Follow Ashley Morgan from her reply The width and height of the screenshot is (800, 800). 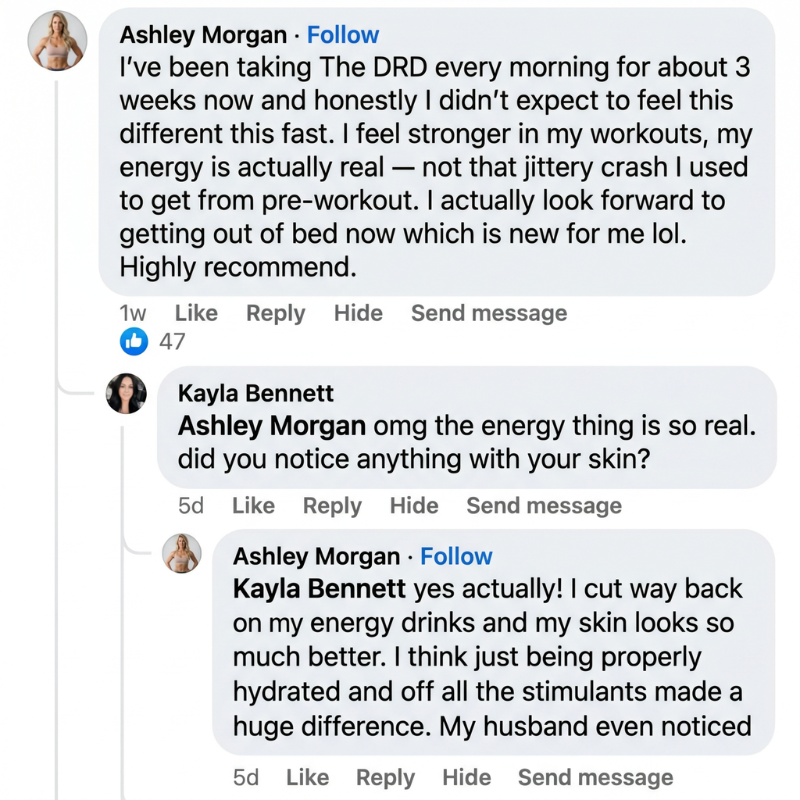pyautogui.click(x=456, y=556)
